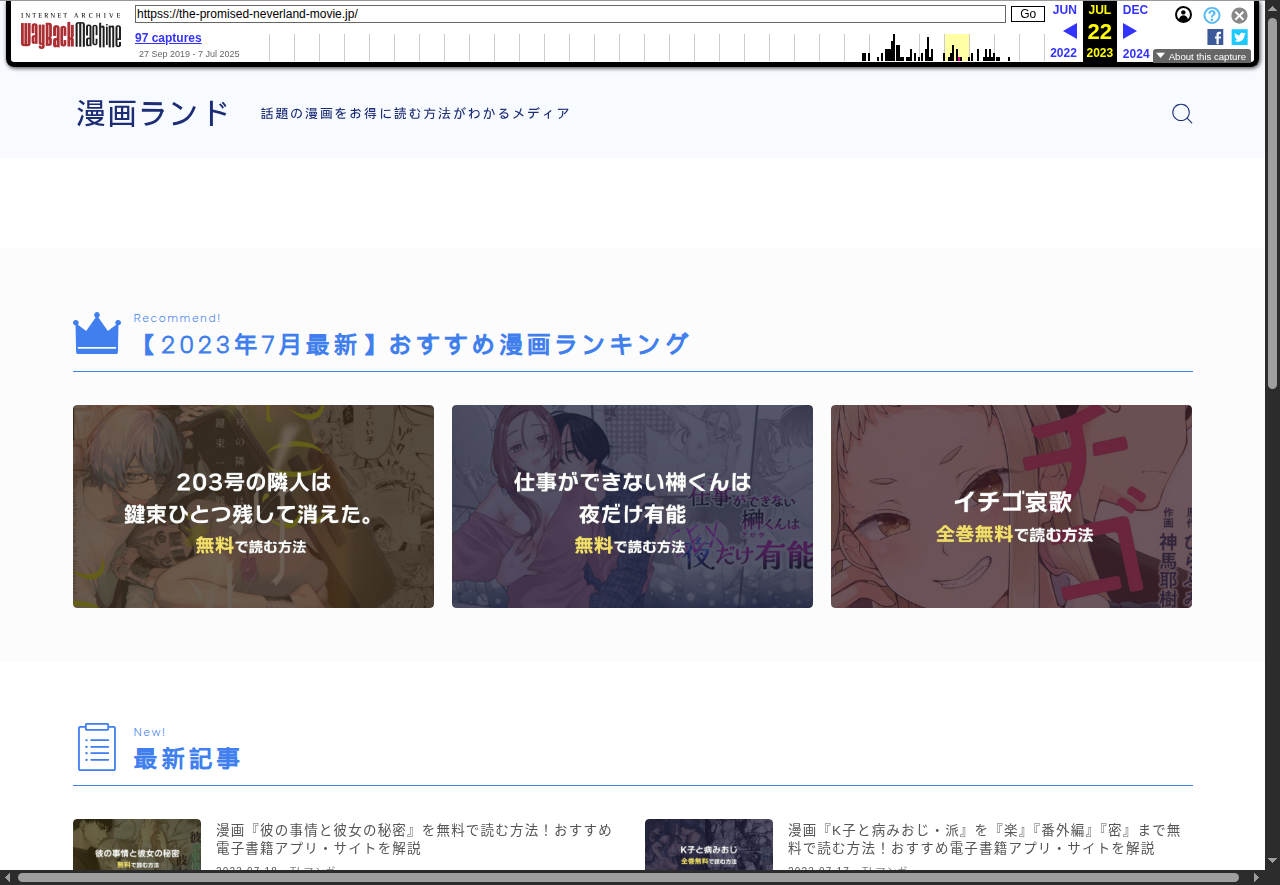Share capture via Facebook icon

(1215, 37)
